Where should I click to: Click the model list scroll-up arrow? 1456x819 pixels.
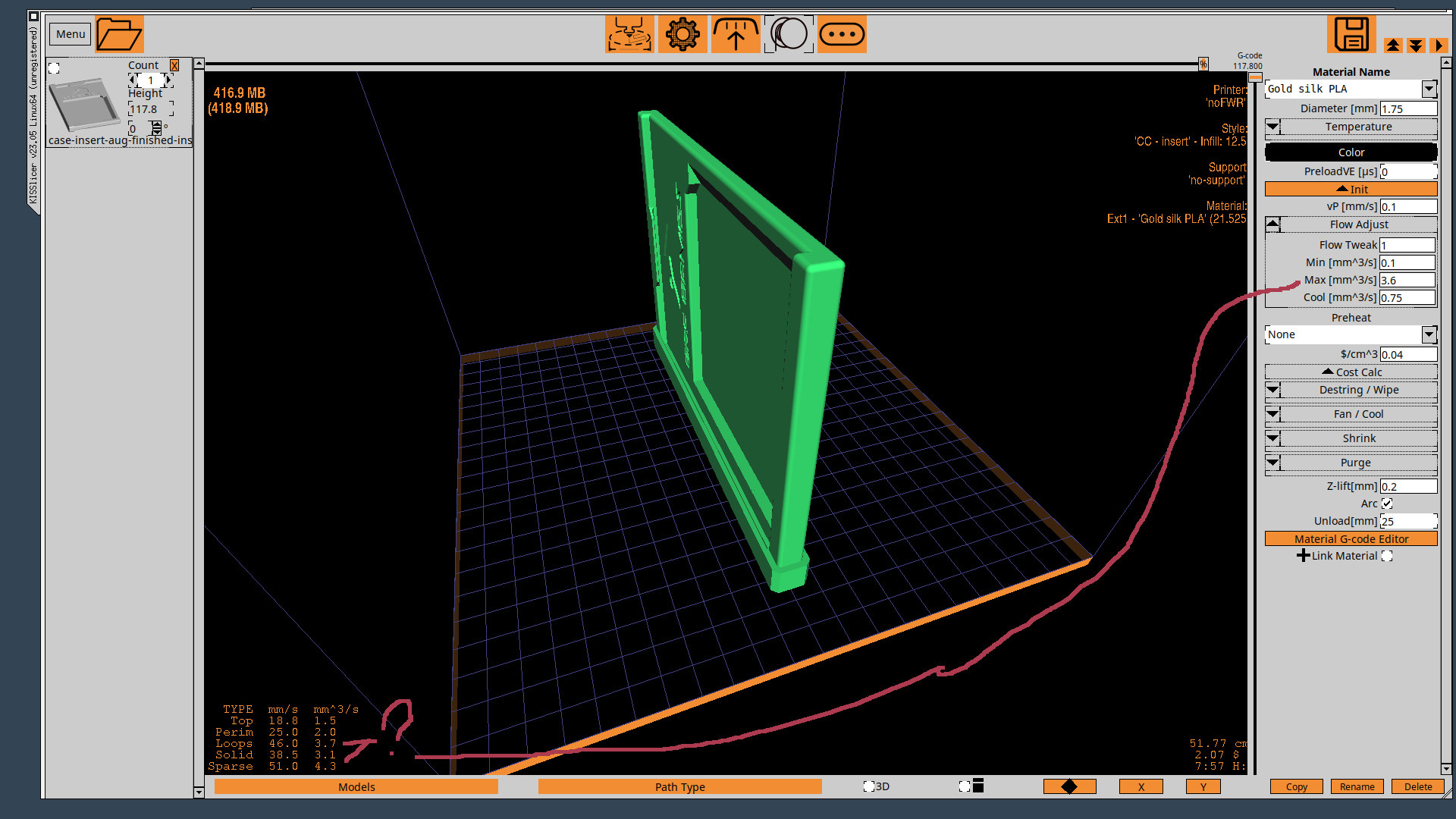coord(199,64)
